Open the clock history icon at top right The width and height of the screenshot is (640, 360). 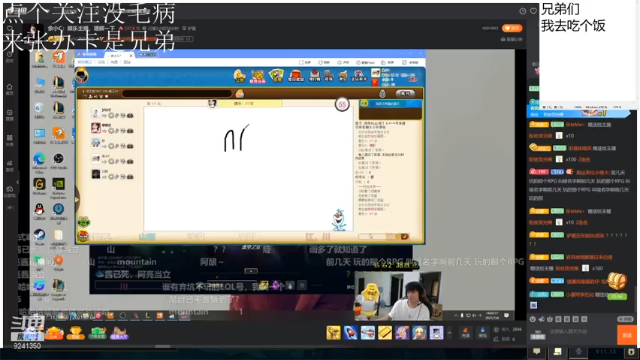522,11
